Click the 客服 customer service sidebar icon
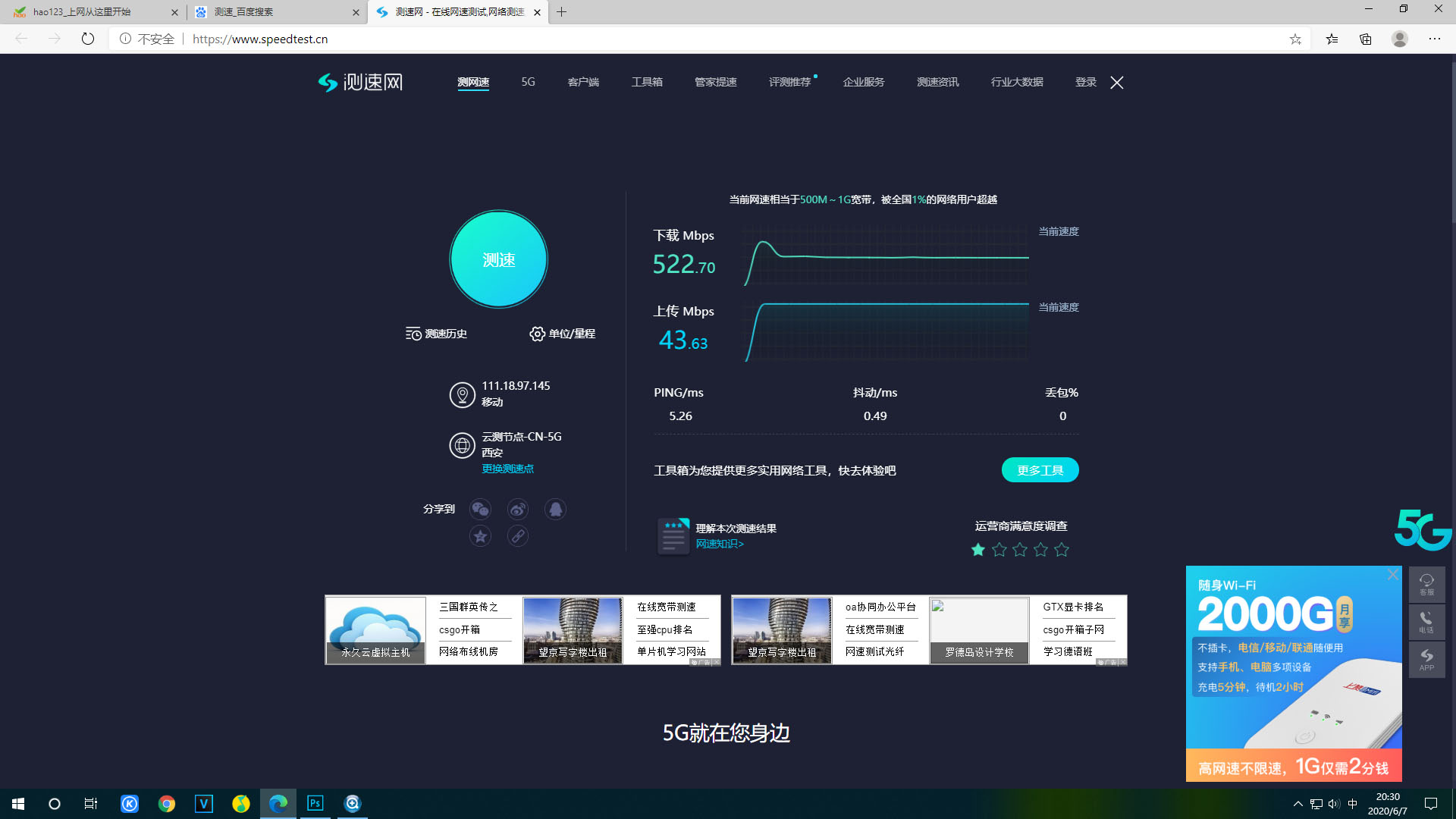Image resolution: width=1456 pixels, height=819 pixels. point(1426,584)
